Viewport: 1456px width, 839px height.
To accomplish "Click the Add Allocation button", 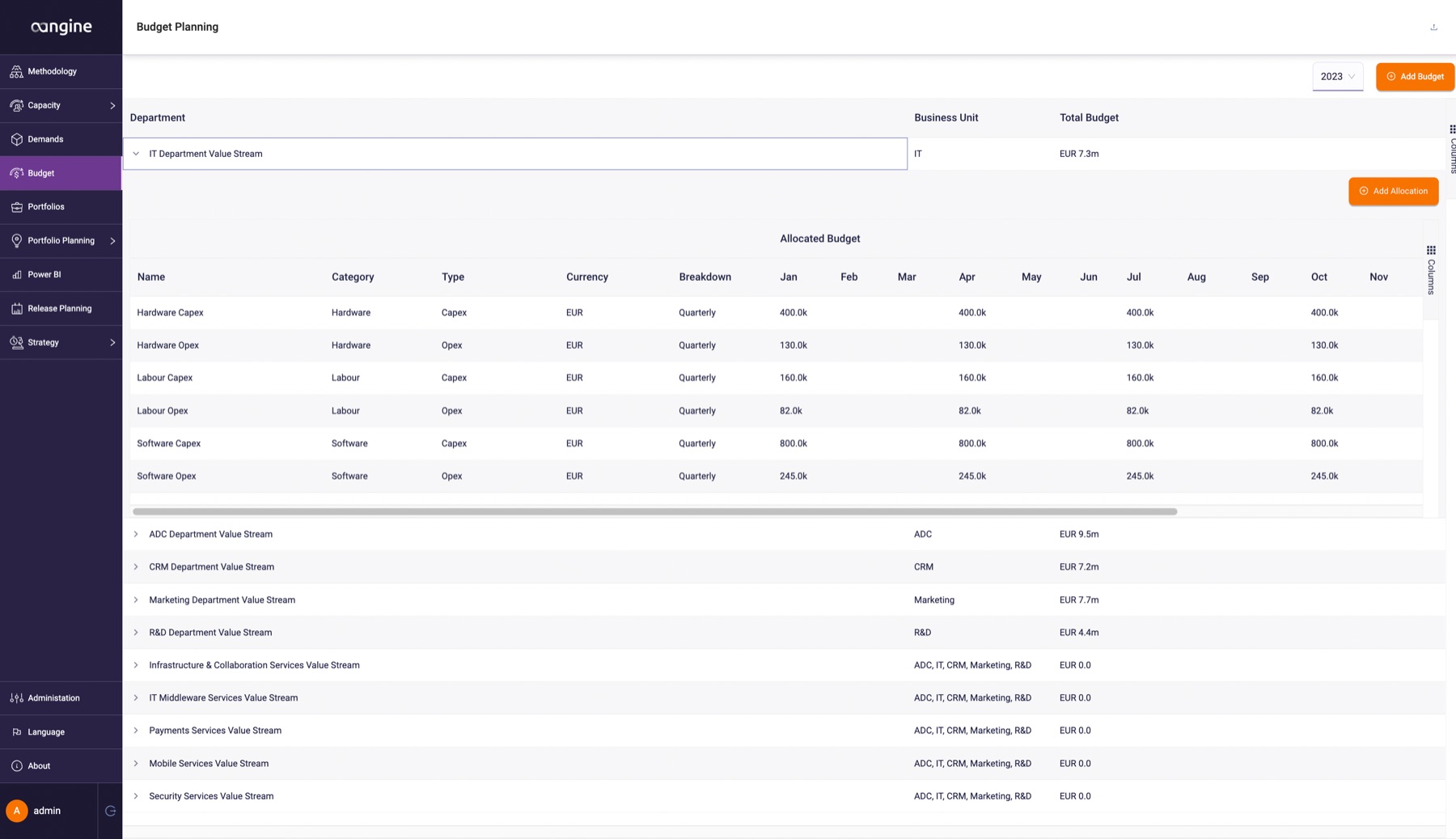I will 1393,192.
